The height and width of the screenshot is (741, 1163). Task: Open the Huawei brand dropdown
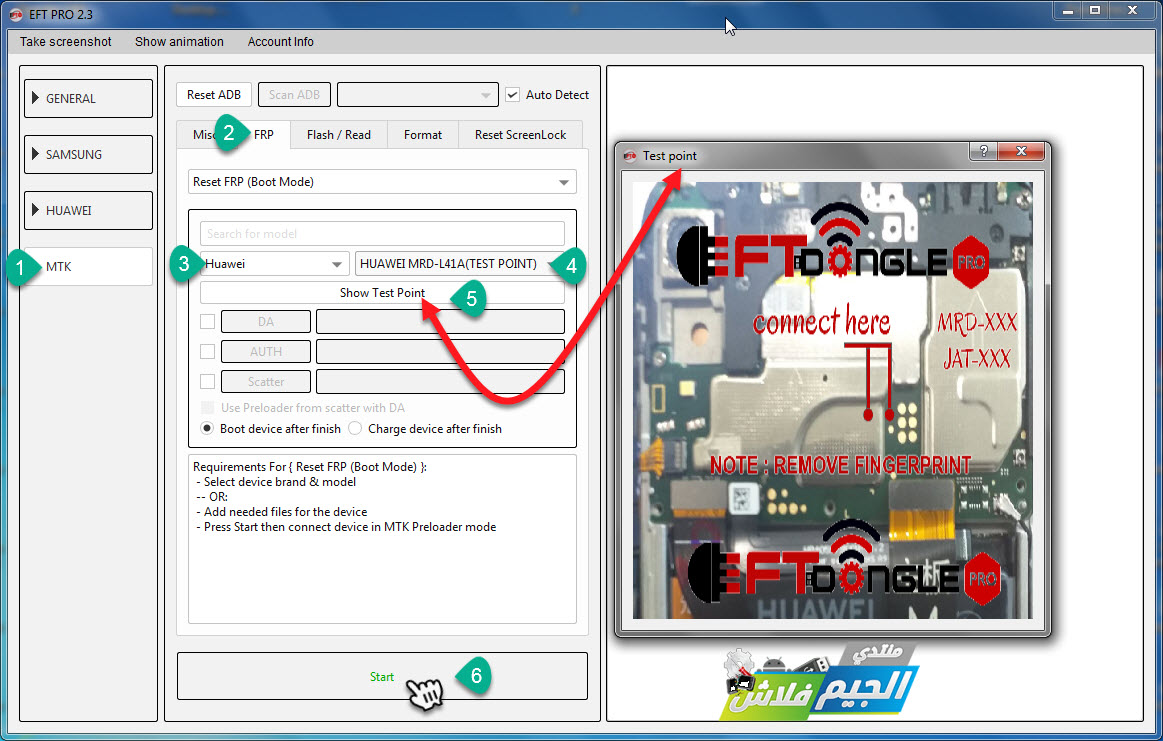tap(274, 263)
